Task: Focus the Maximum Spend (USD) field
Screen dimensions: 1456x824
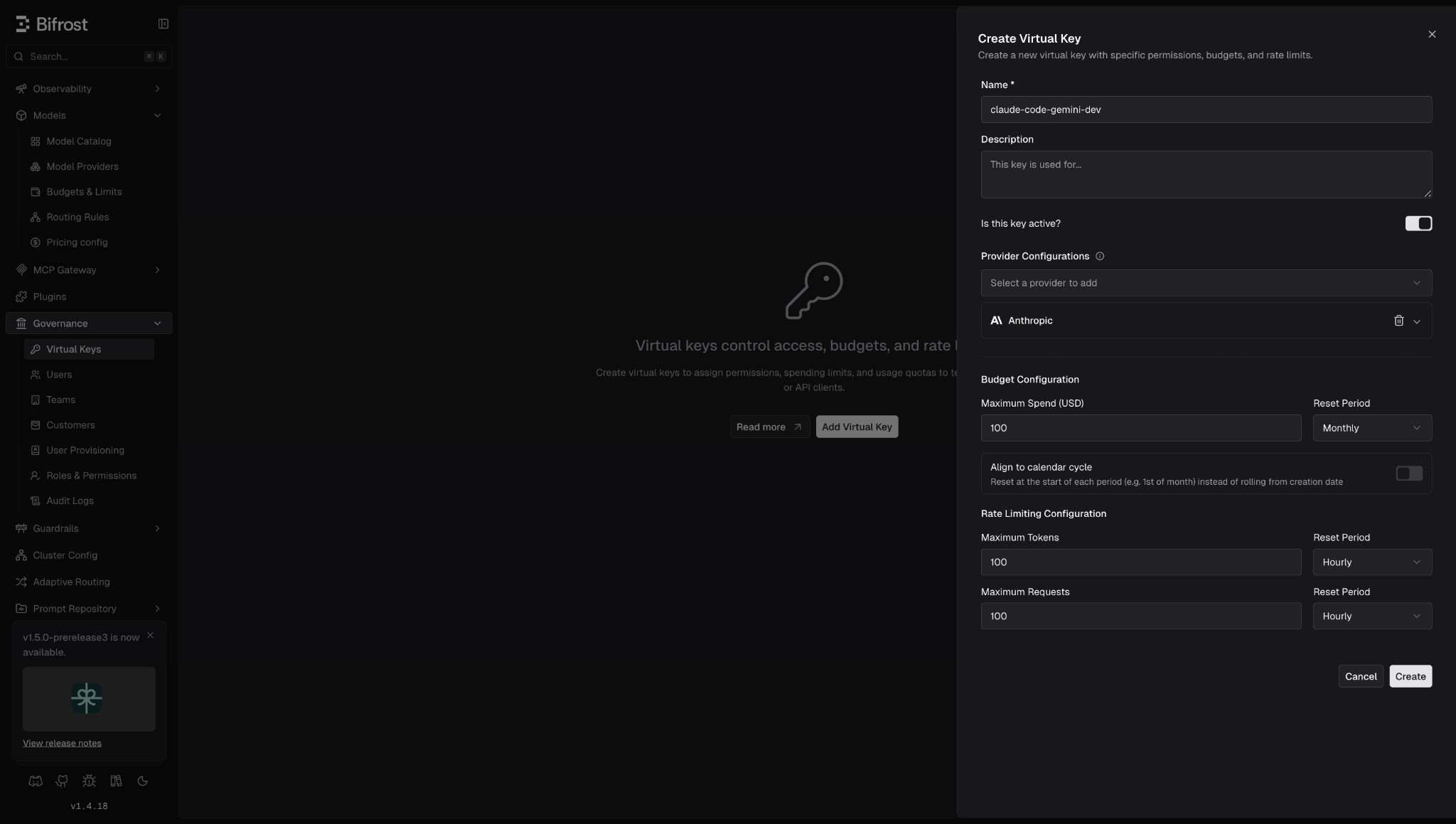Action: (1141, 428)
